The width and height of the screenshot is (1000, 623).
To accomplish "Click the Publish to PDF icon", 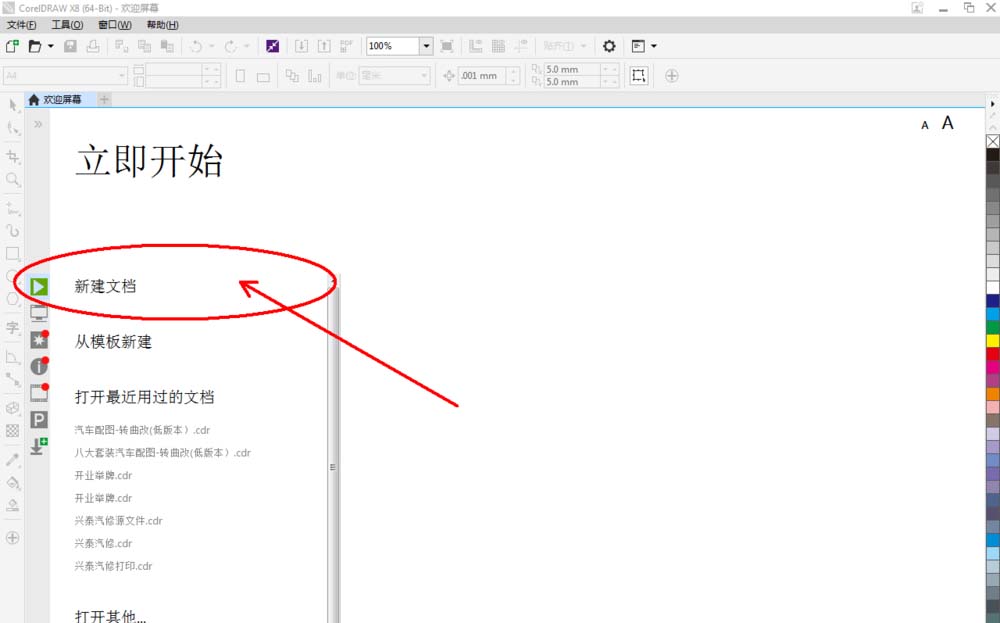I will coord(346,46).
